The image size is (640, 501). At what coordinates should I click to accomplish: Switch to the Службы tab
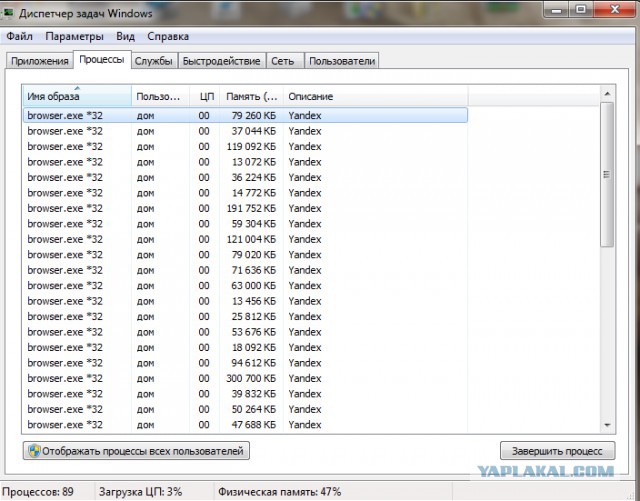tap(154, 61)
